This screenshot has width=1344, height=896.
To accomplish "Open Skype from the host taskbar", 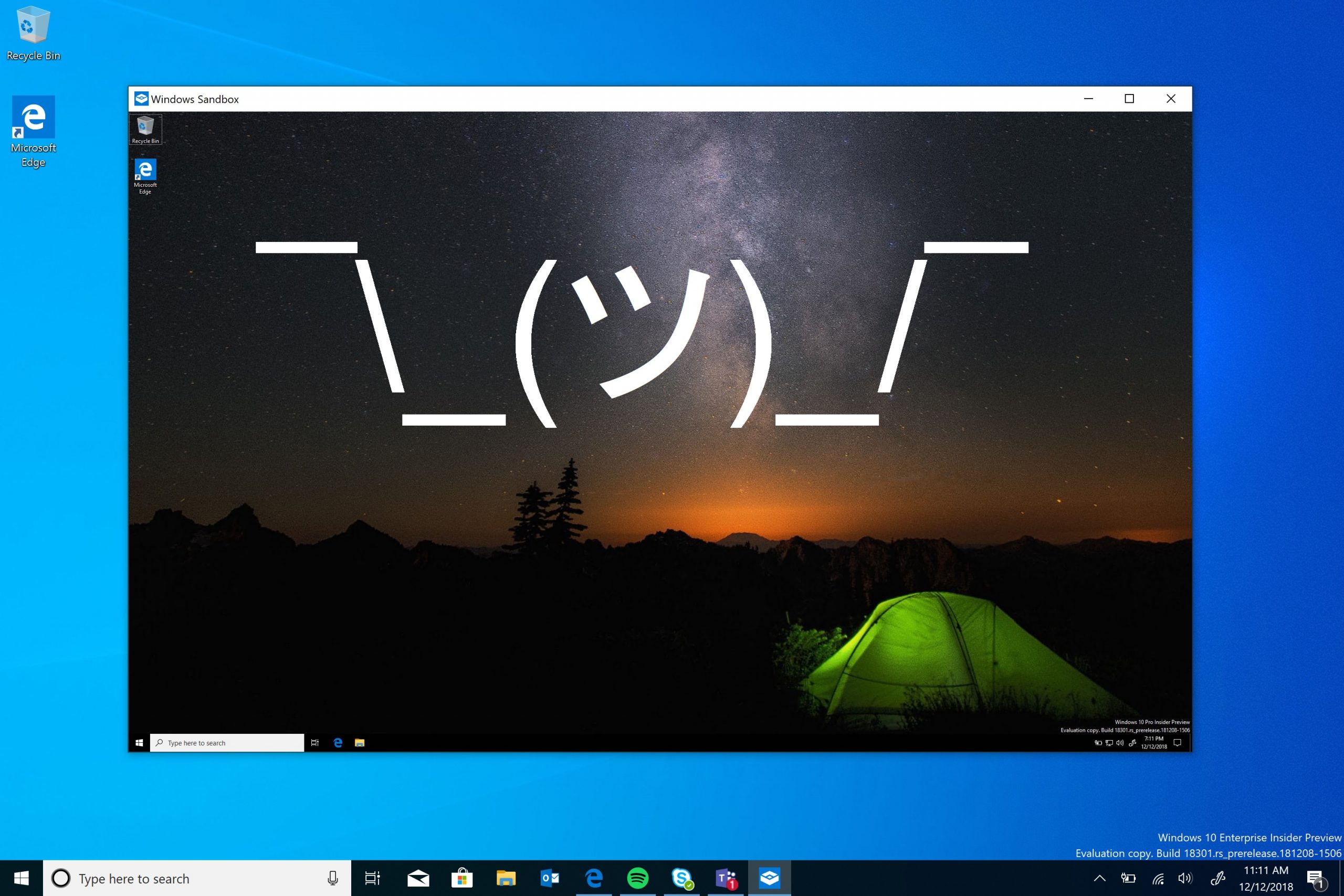I will (x=682, y=878).
